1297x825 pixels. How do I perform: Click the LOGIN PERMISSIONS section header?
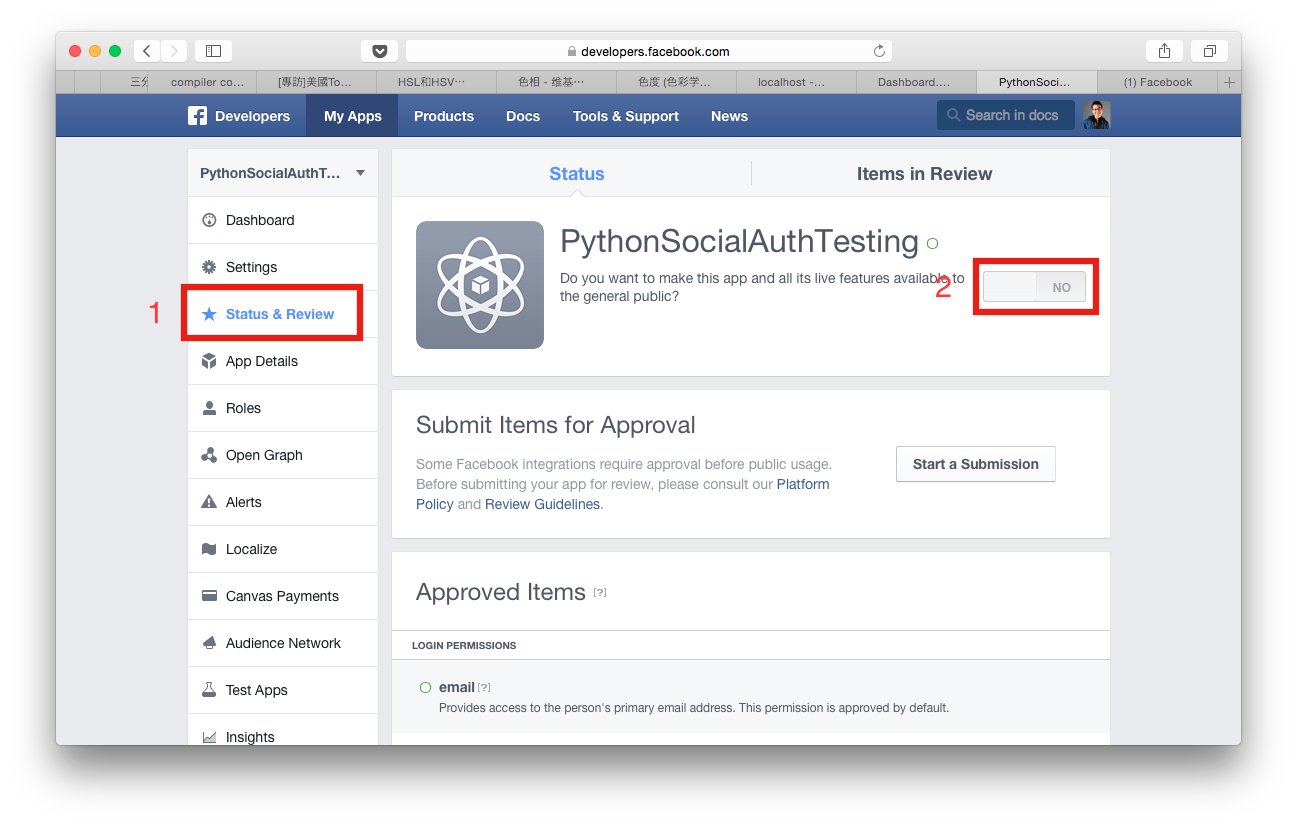(x=464, y=645)
